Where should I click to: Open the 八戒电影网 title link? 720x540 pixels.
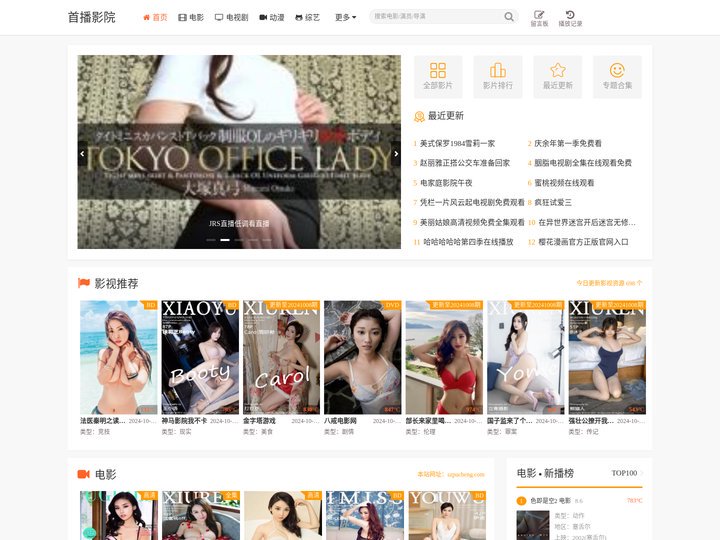(340, 421)
